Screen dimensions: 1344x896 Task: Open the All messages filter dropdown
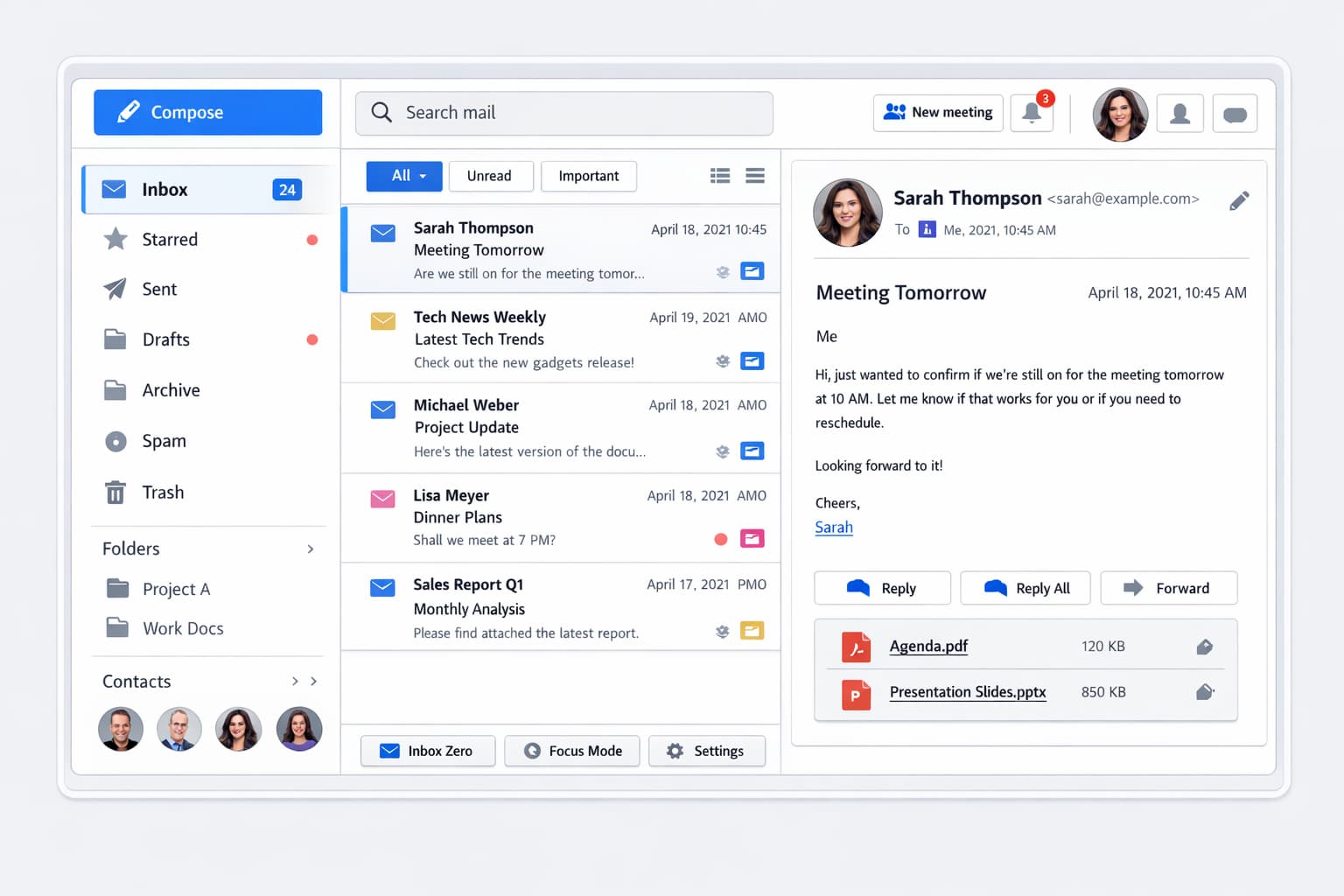point(403,176)
